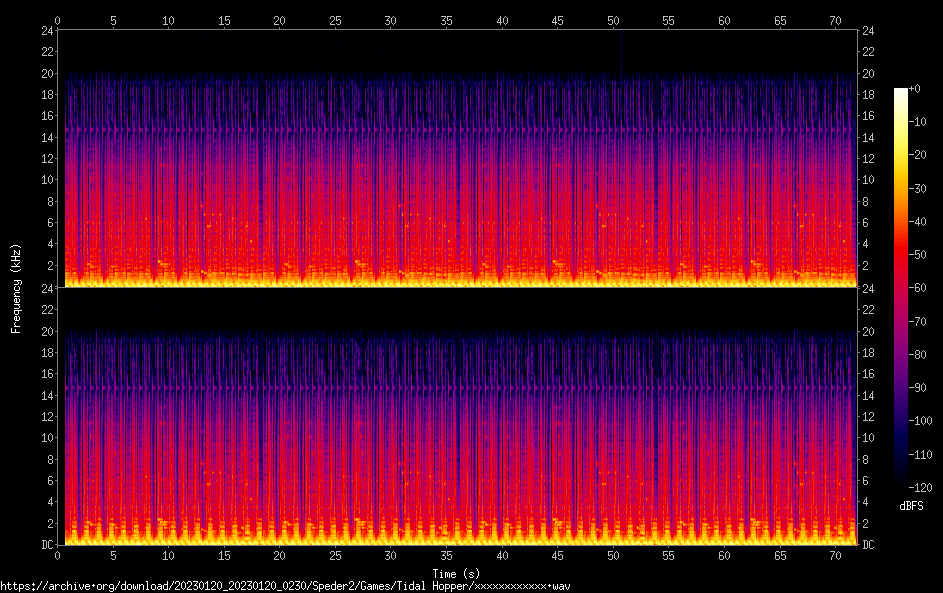Click the "Time (s)" axis label
943x593 pixels.
click(x=456, y=573)
